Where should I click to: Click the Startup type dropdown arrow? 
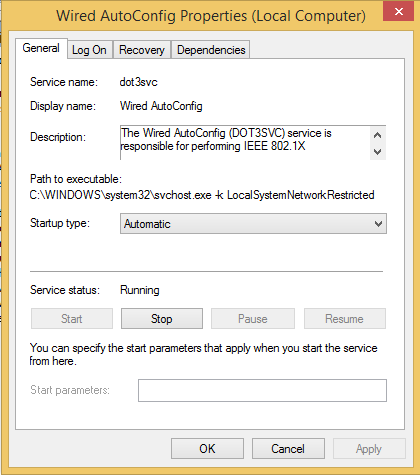click(378, 224)
